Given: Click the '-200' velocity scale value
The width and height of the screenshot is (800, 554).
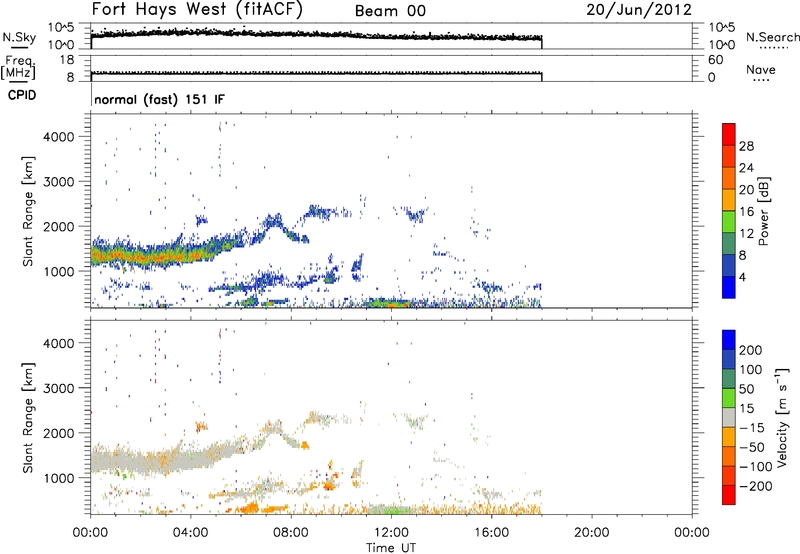Looking at the screenshot, I should [755, 486].
